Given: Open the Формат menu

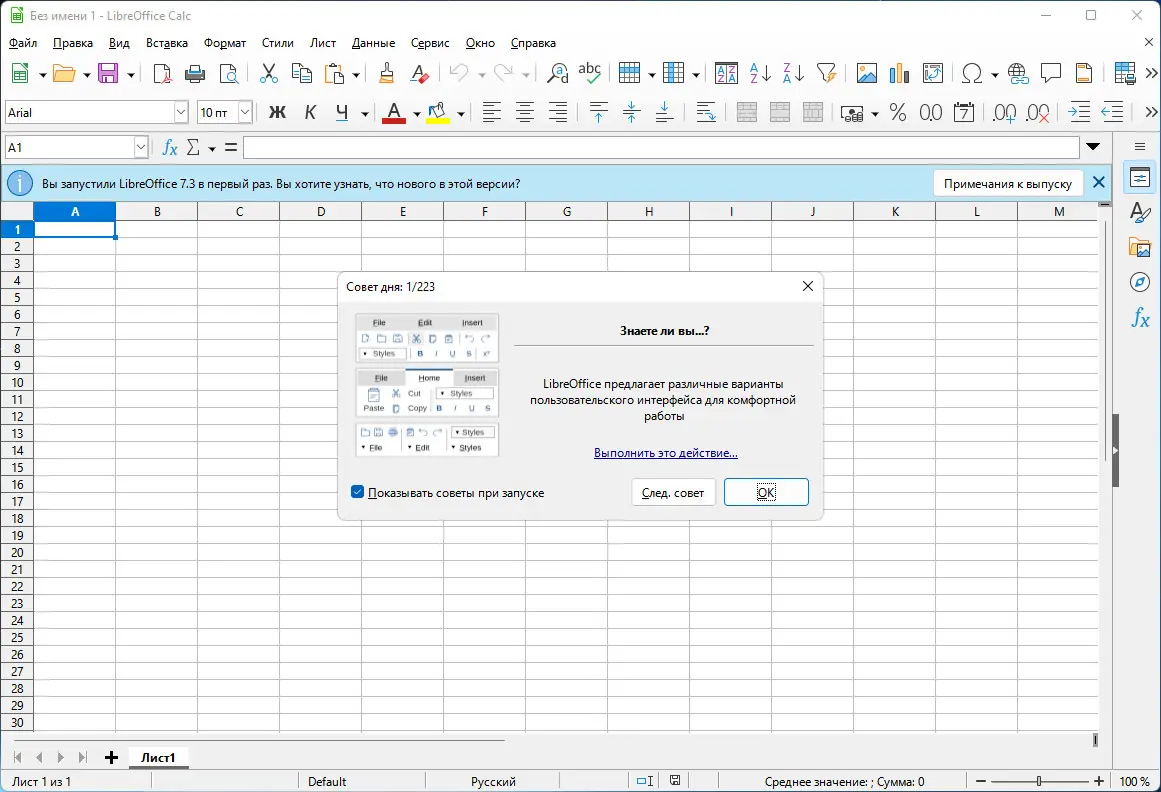Looking at the screenshot, I should tap(224, 43).
